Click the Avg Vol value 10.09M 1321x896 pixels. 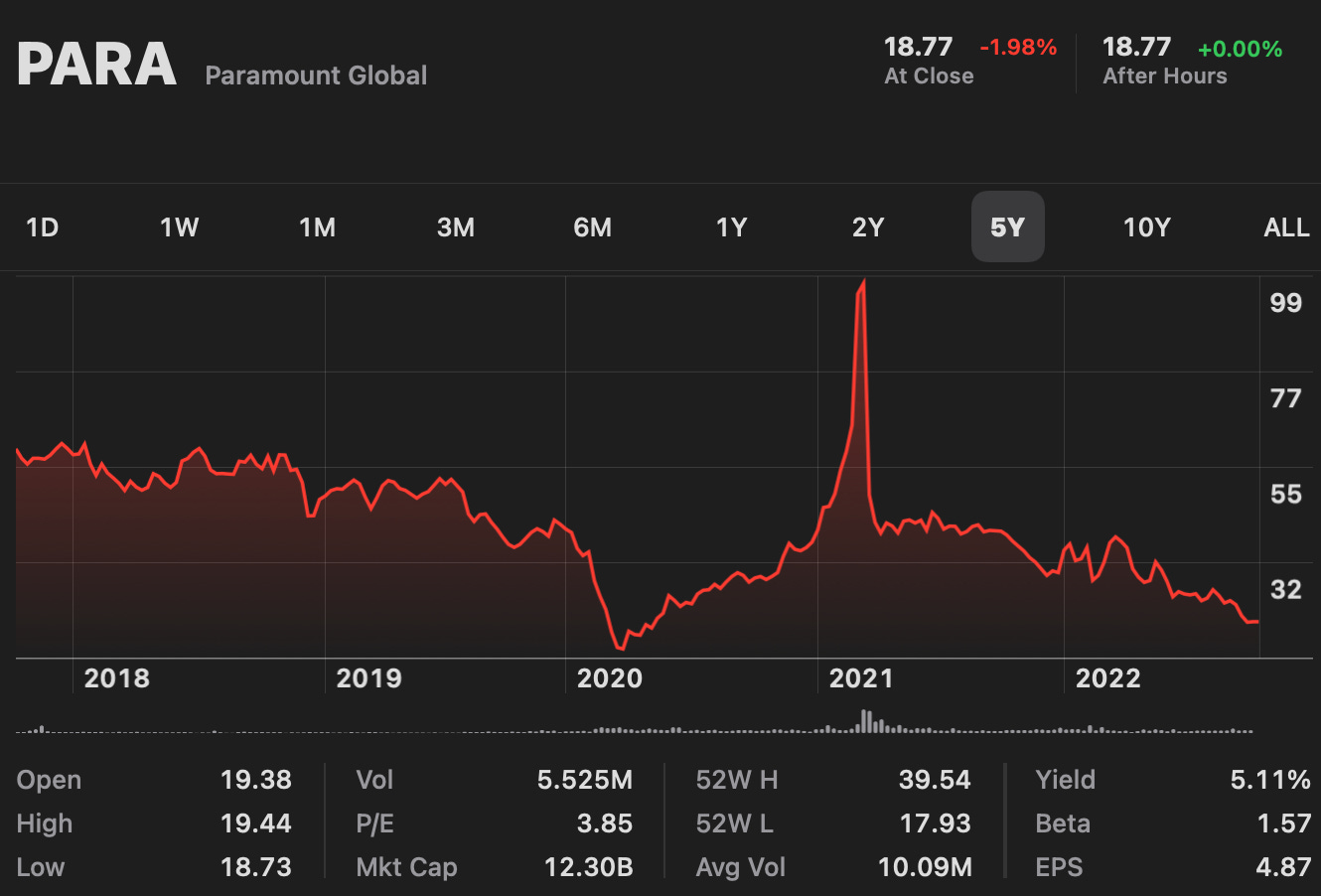click(925, 867)
